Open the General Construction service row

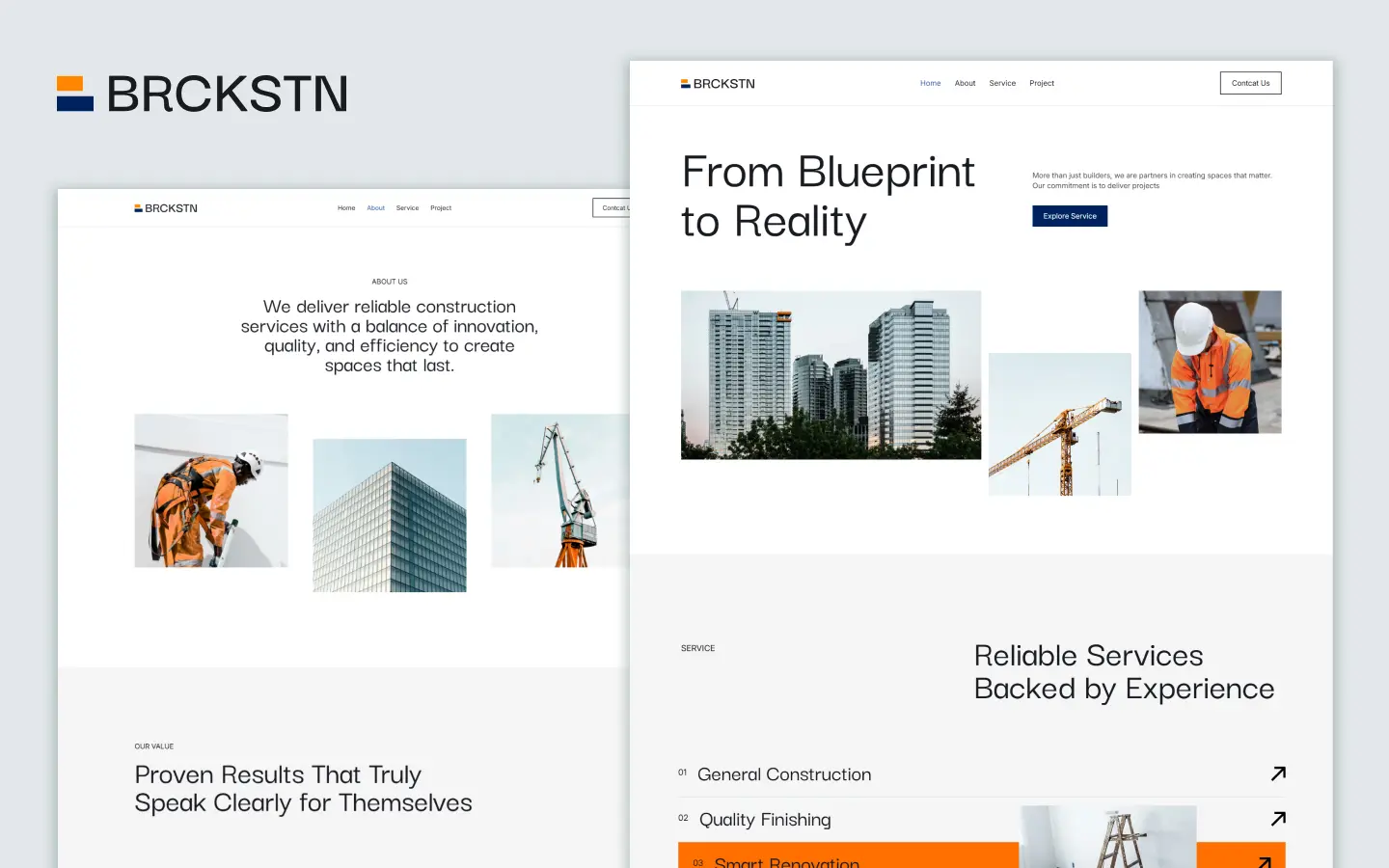click(982, 774)
